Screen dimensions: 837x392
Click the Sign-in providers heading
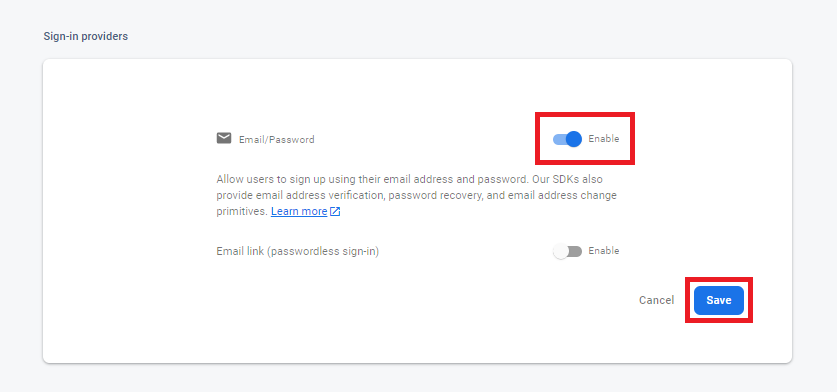(x=85, y=36)
